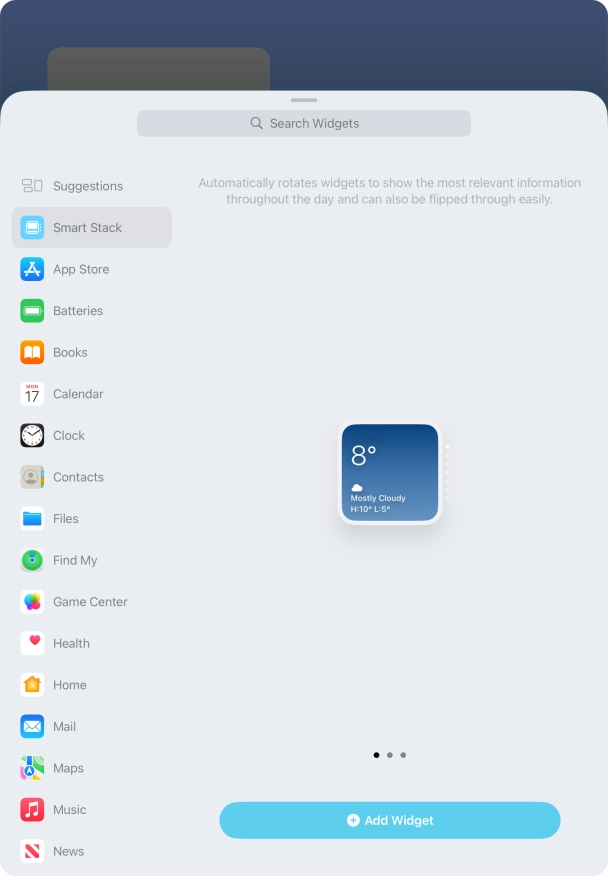Select the Music label

(70, 810)
